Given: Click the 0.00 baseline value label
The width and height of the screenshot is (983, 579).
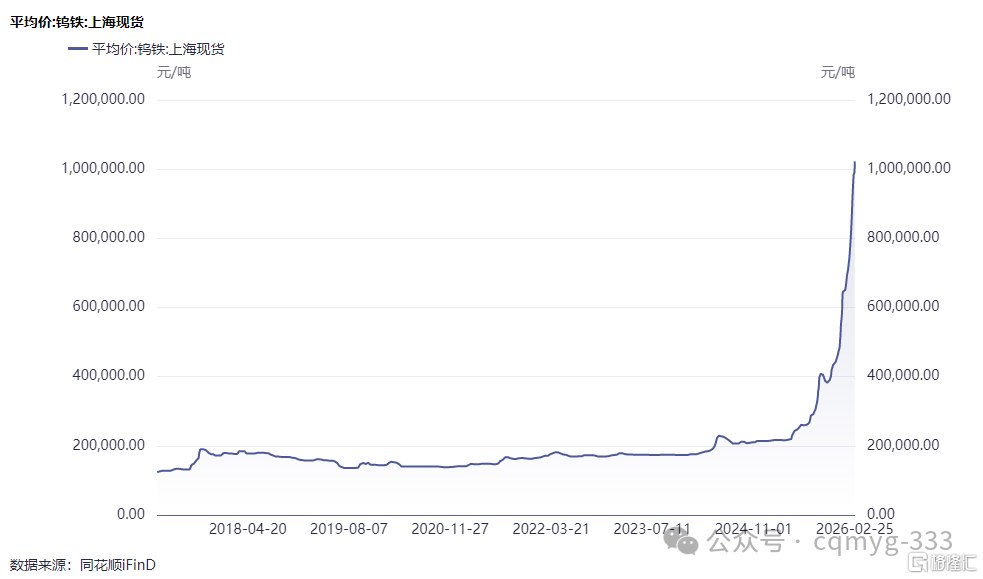Looking at the screenshot, I should [131, 513].
